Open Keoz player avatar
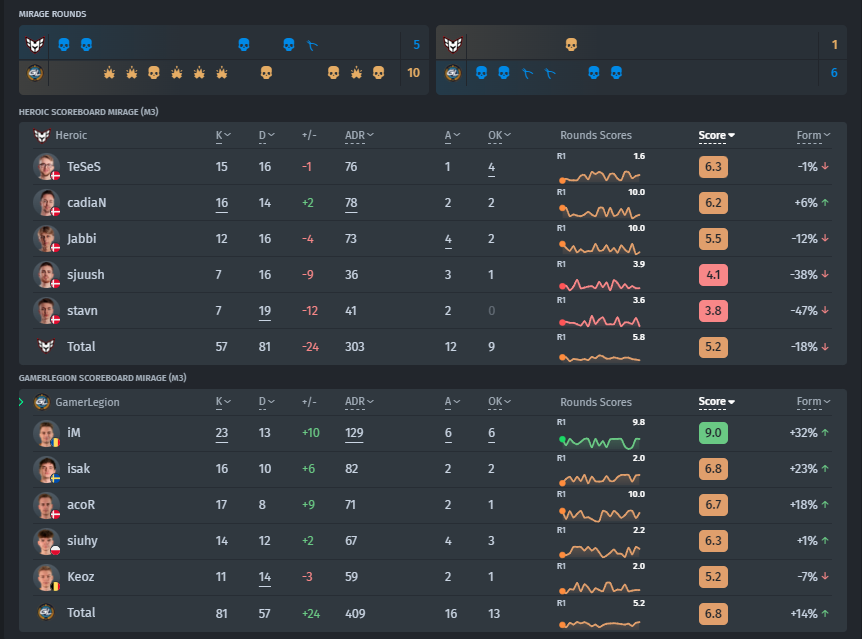This screenshot has width=862, height=639. [46, 577]
